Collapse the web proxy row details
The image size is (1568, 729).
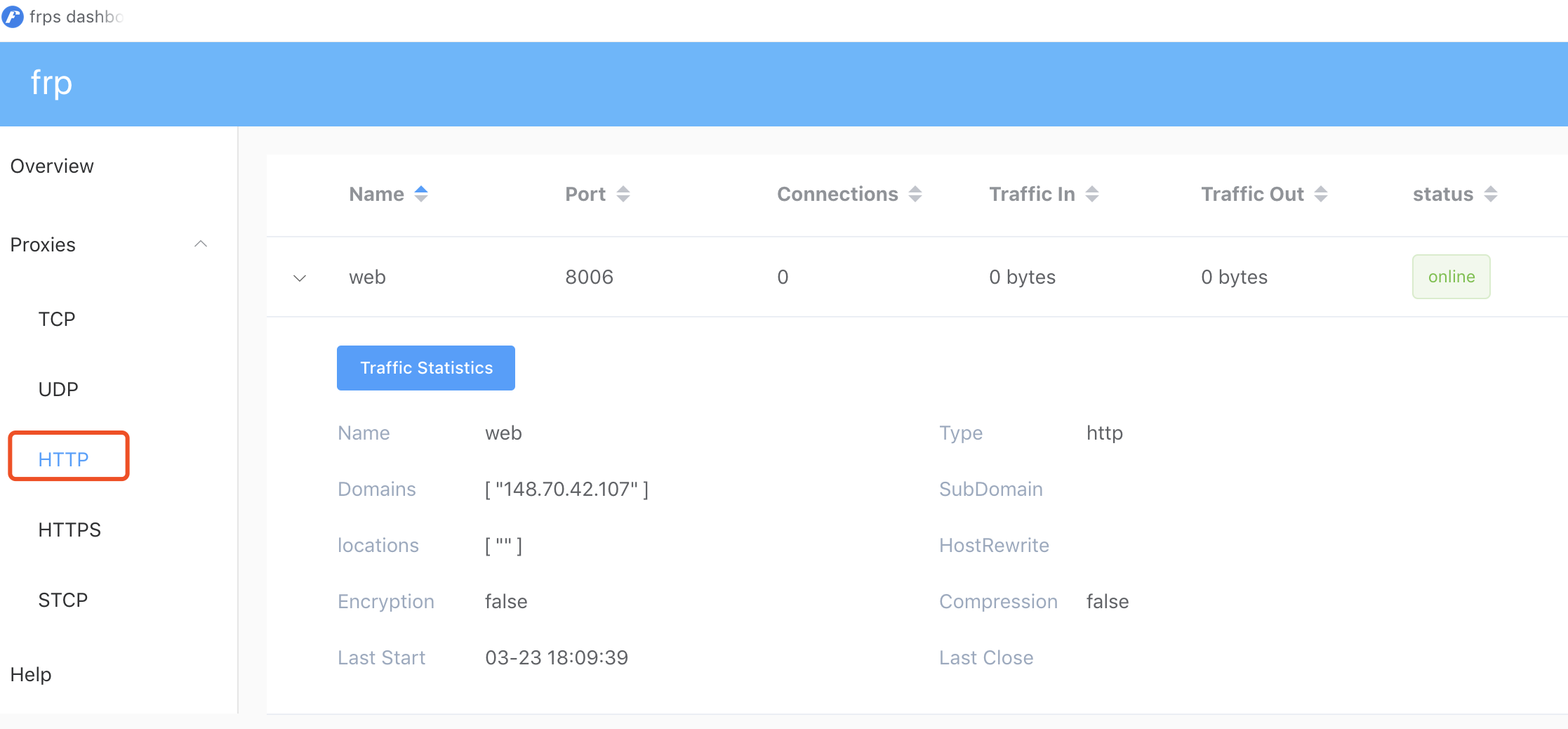[x=300, y=278]
